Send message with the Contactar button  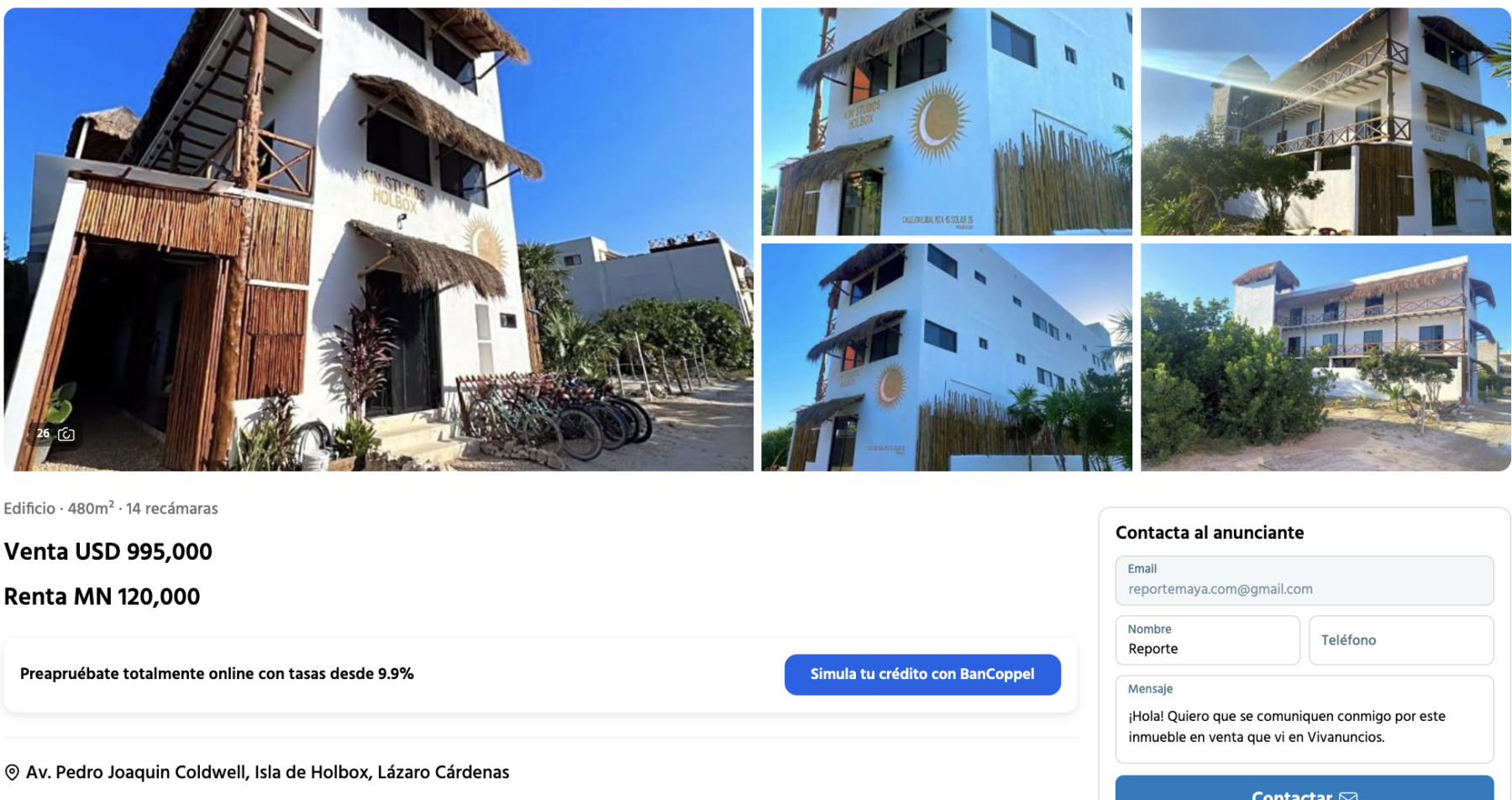point(1305,788)
